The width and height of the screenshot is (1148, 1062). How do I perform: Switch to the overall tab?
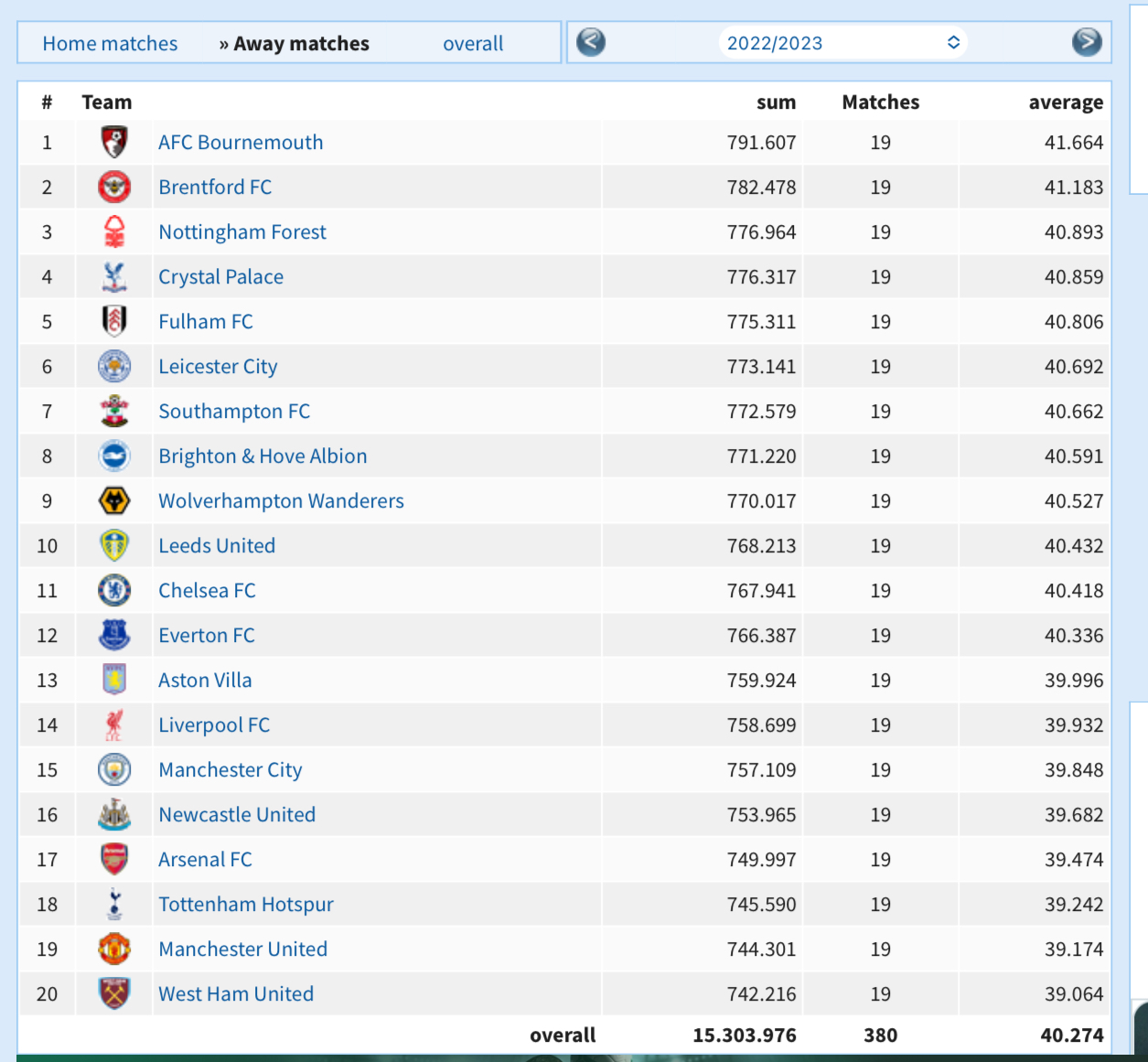473,43
